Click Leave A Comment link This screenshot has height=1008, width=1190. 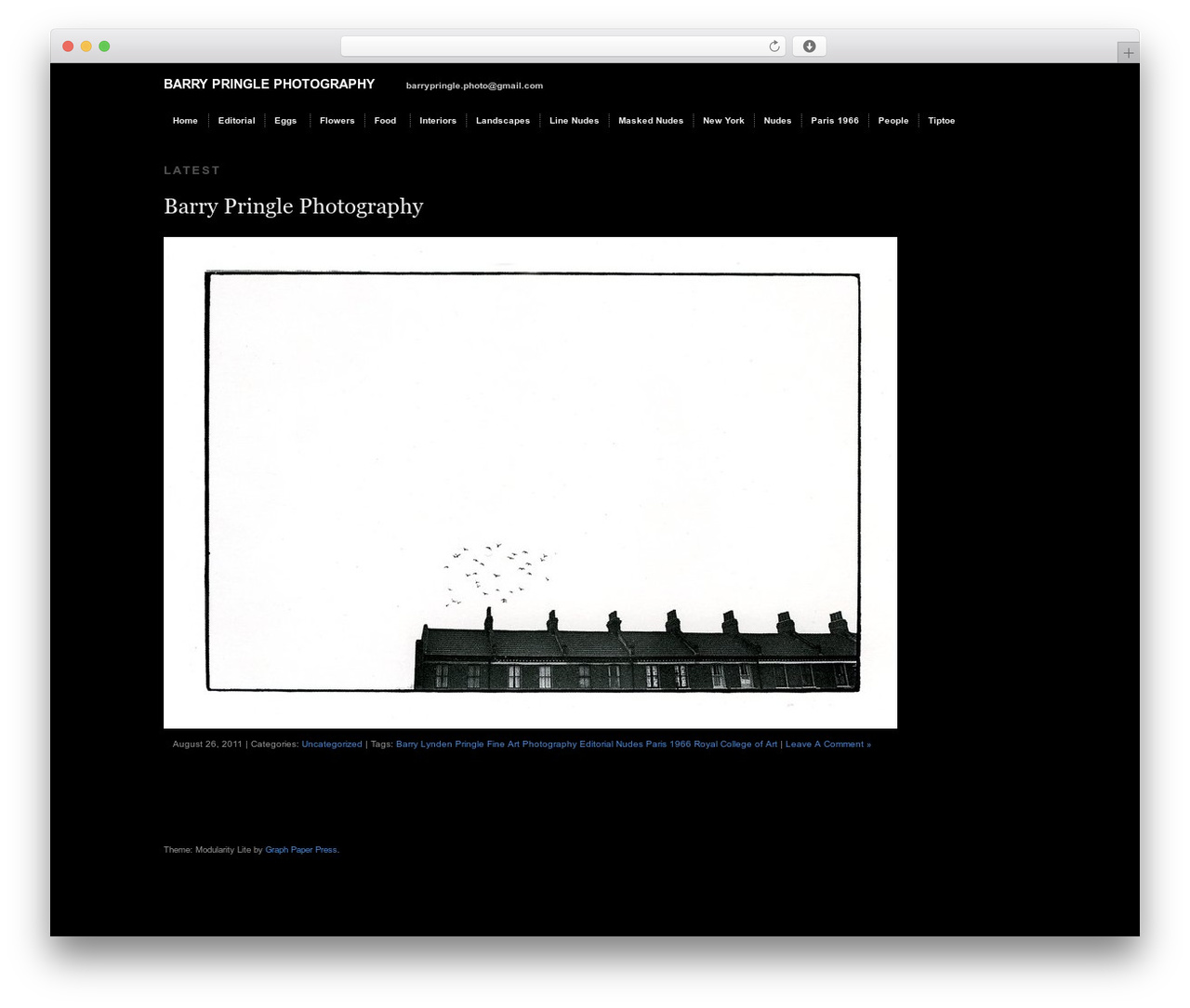(x=828, y=744)
